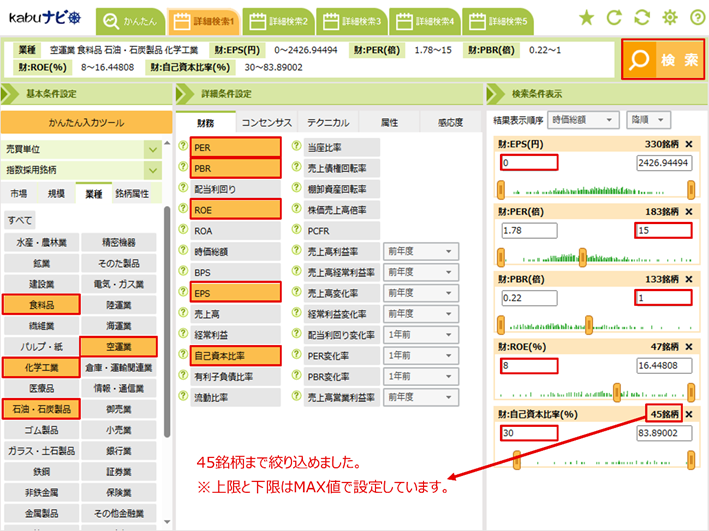This screenshot has width=709, height=531.
Task: Click the star favorites icon
Action: 587,17
